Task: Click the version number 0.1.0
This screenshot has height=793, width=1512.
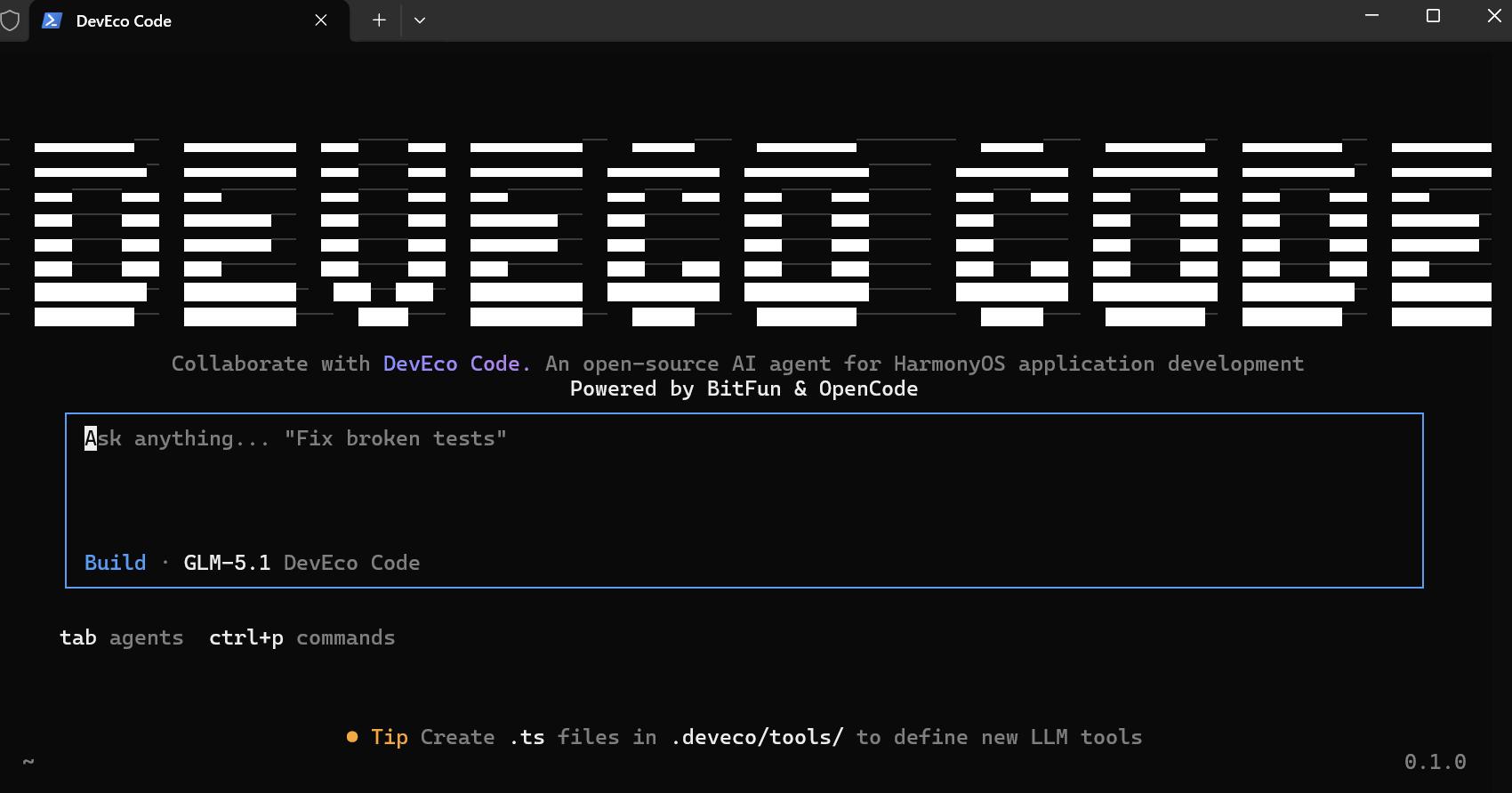Action: tap(1435, 762)
